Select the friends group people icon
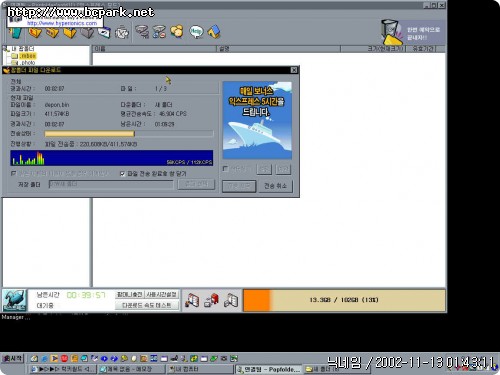Viewport: 500px width, 375px height. (x=177, y=32)
